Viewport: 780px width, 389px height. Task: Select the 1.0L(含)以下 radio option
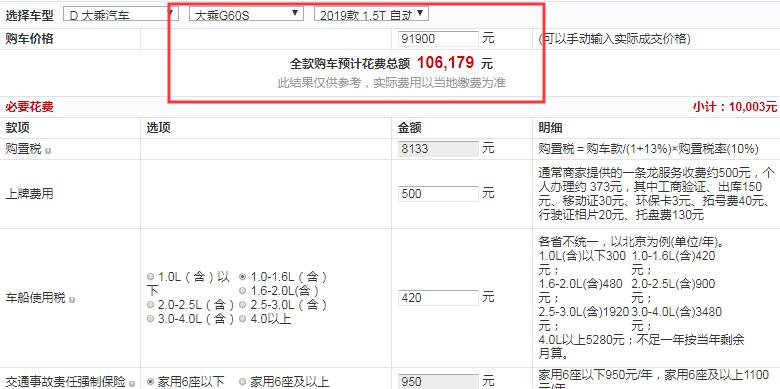[151, 277]
